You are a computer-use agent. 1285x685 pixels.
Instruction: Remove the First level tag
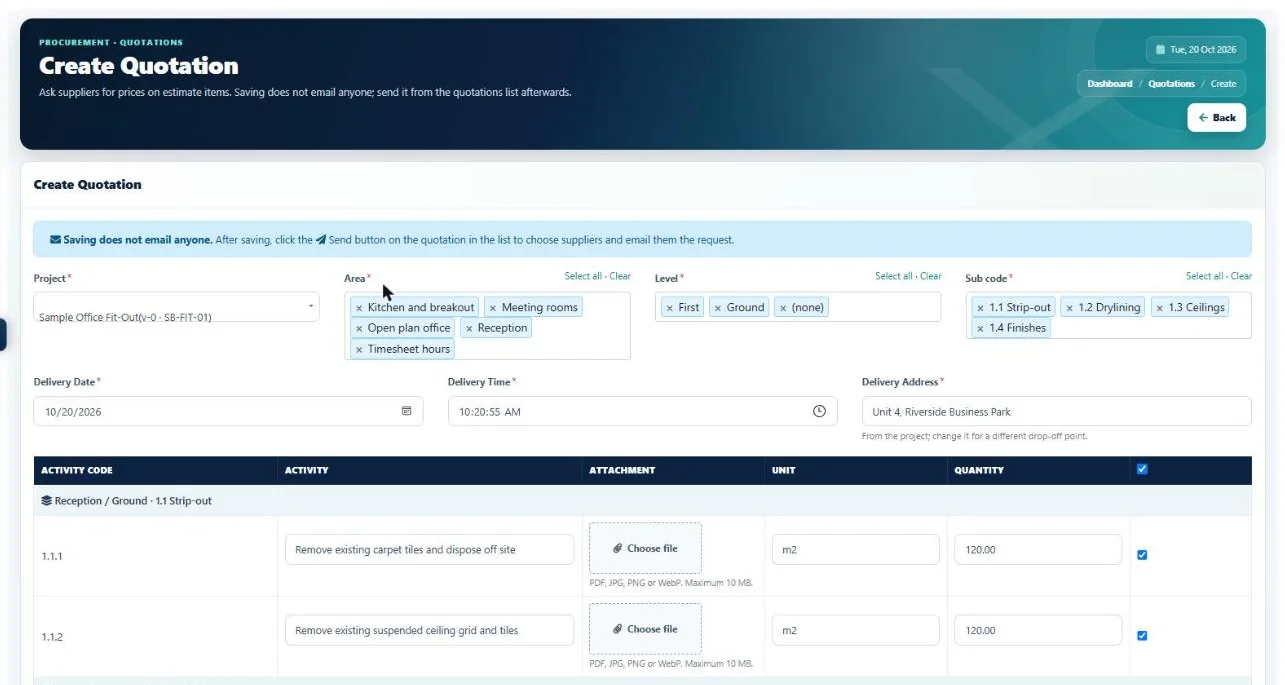click(x=670, y=308)
